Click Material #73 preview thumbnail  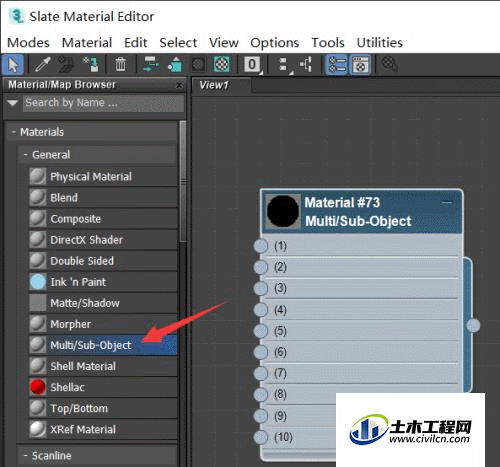pos(283,212)
